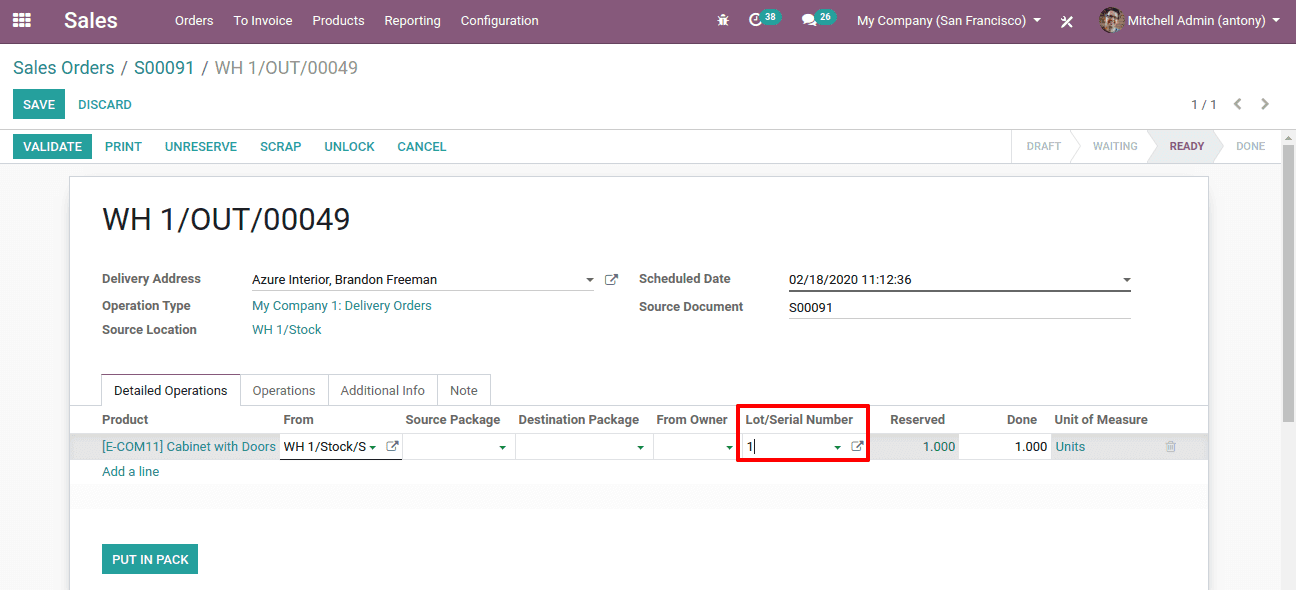Image resolution: width=1296 pixels, height=590 pixels.
Task: Switch to the Operations tab
Action: point(284,390)
